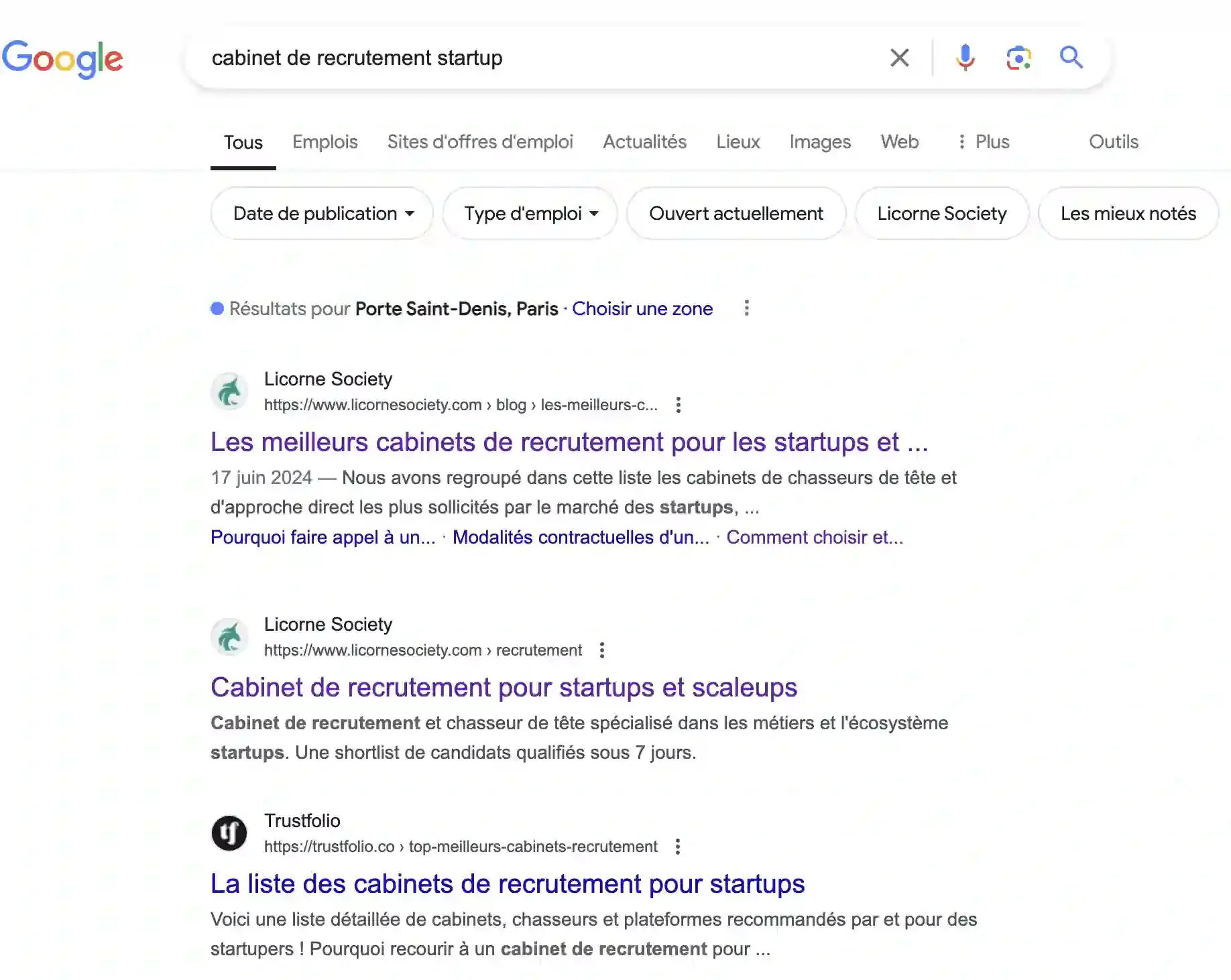1231x980 pixels.
Task: Click the 'Pourquoi faire appel à un...' sitelink
Action: 323,538
